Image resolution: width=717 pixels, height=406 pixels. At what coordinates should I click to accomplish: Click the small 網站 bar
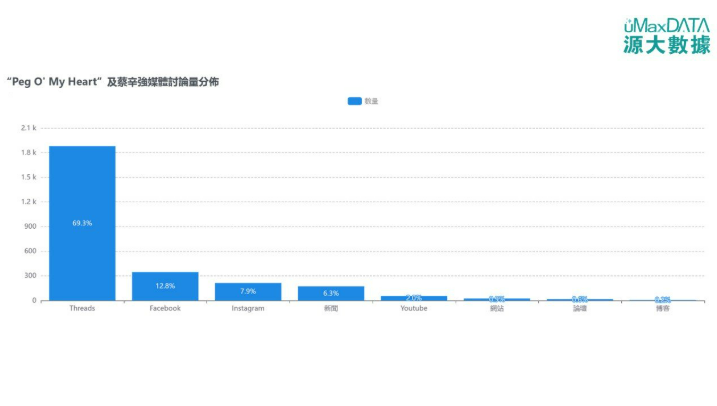[497, 299]
